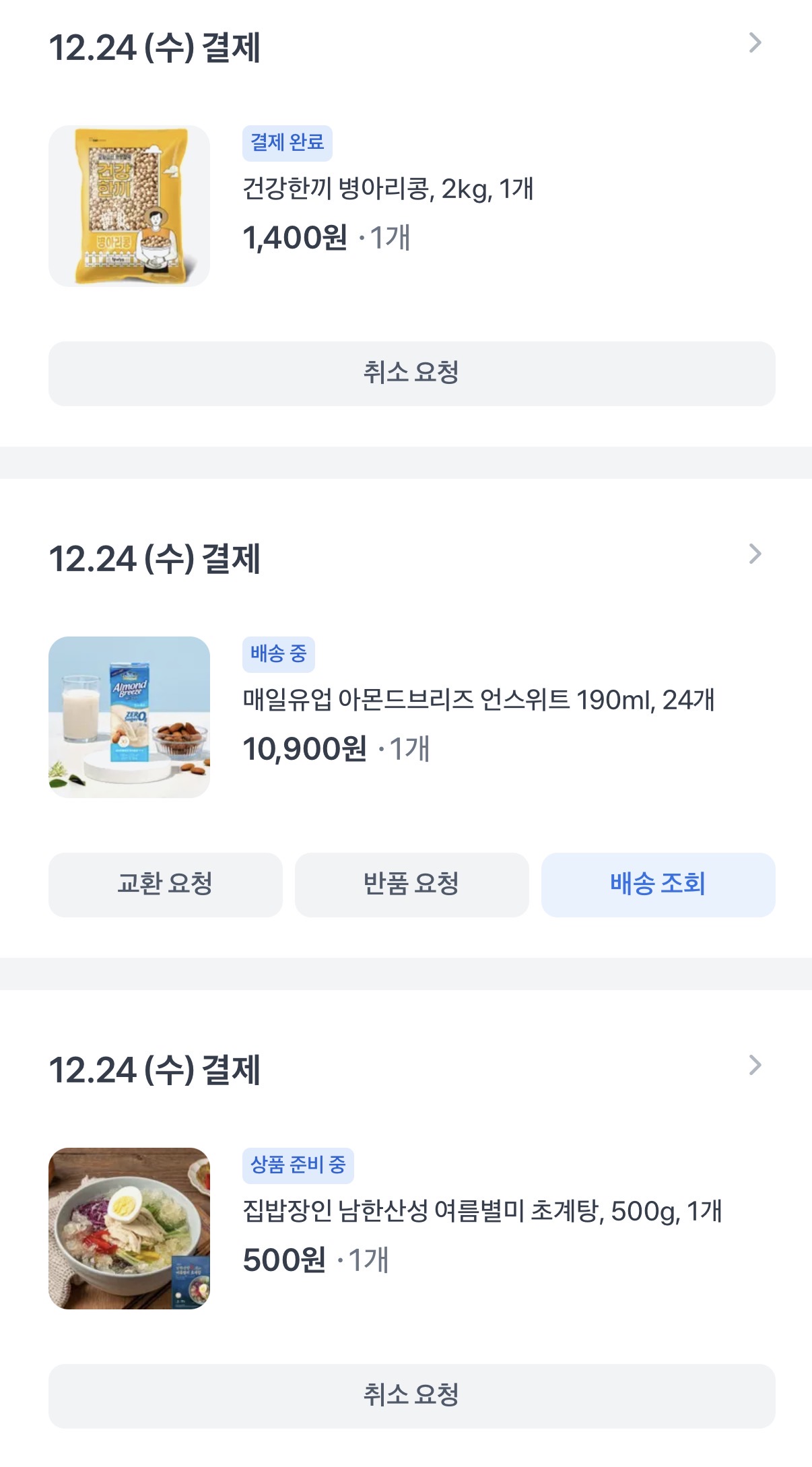
Task: Click the blue 배송 조회 button
Action: tap(658, 884)
